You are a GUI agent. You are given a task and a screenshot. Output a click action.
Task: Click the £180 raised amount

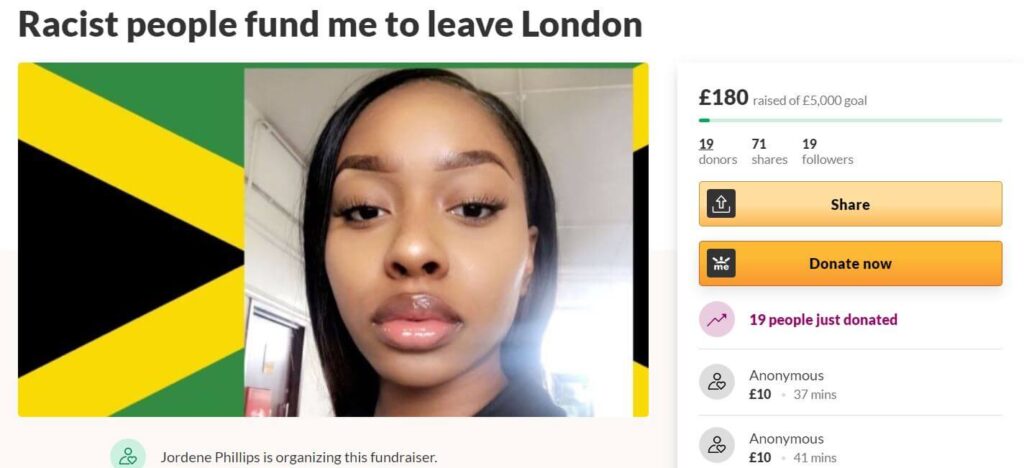coord(724,97)
